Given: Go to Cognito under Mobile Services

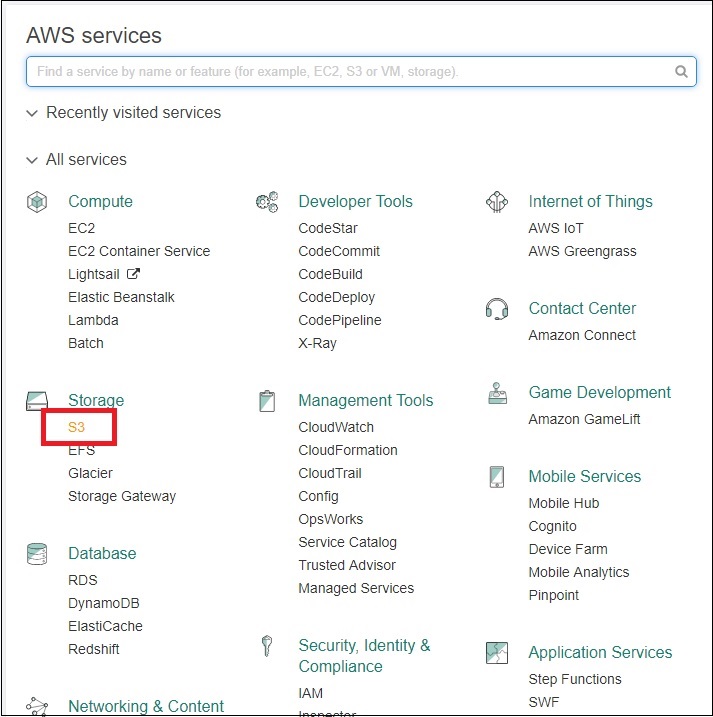Looking at the screenshot, I should [x=552, y=526].
